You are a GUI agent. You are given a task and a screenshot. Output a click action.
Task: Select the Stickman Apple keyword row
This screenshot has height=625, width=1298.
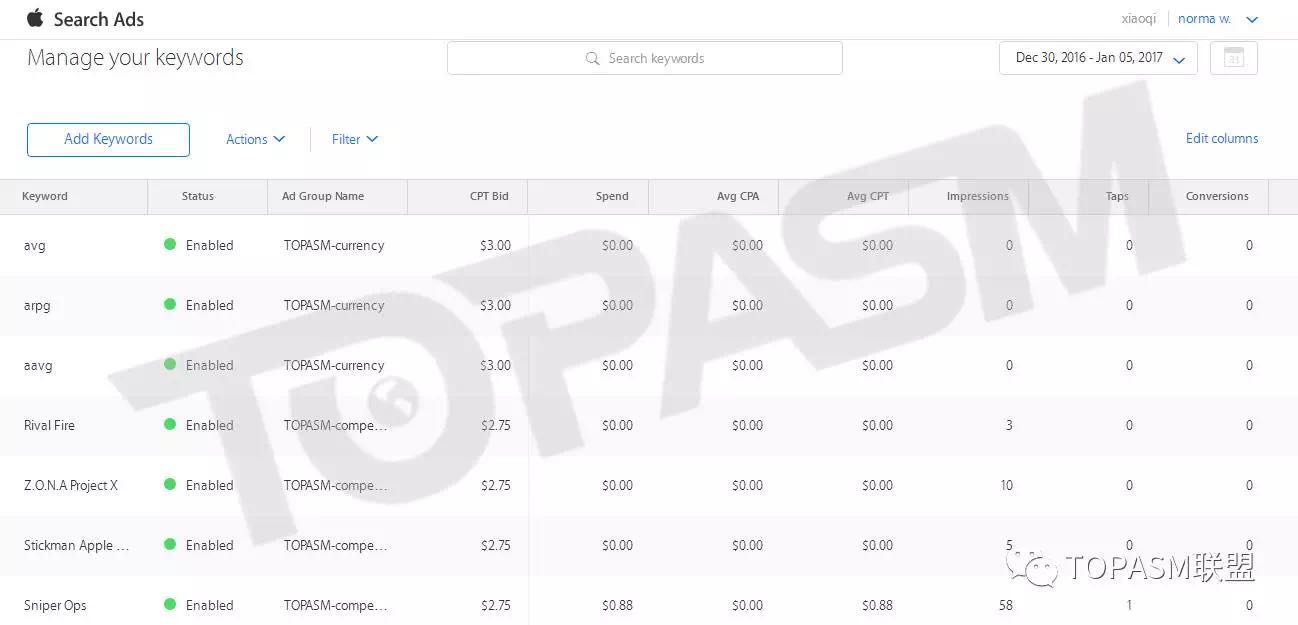pyautogui.click(x=76, y=545)
